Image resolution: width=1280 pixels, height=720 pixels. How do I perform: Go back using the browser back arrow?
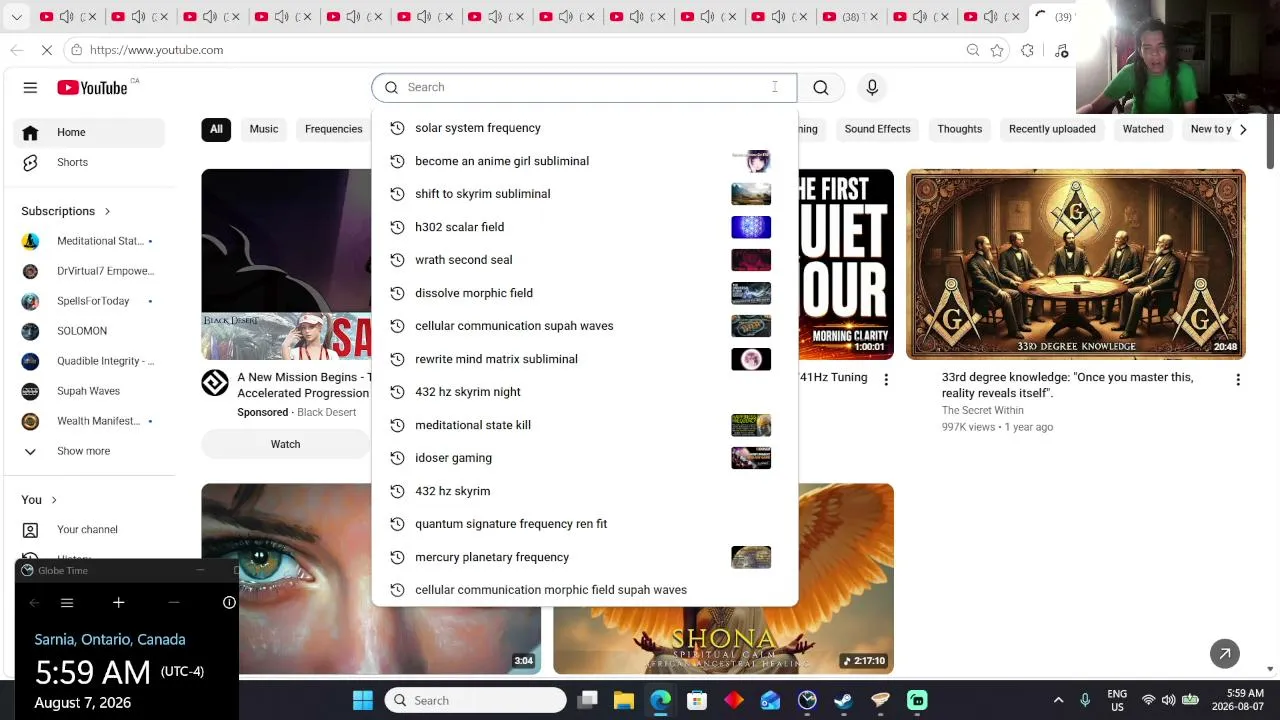17,50
